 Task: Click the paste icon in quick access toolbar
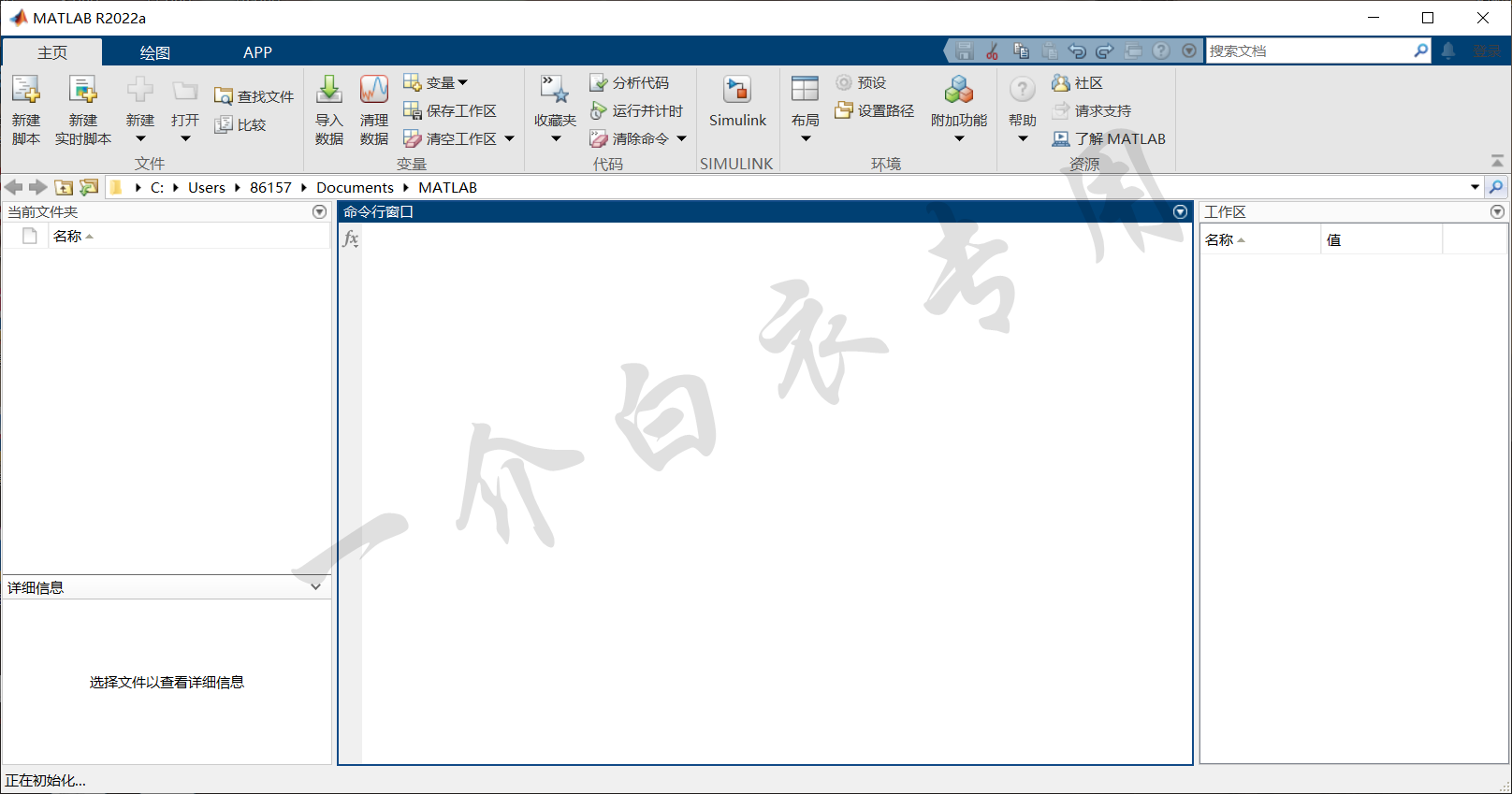pyautogui.click(x=1049, y=51)
